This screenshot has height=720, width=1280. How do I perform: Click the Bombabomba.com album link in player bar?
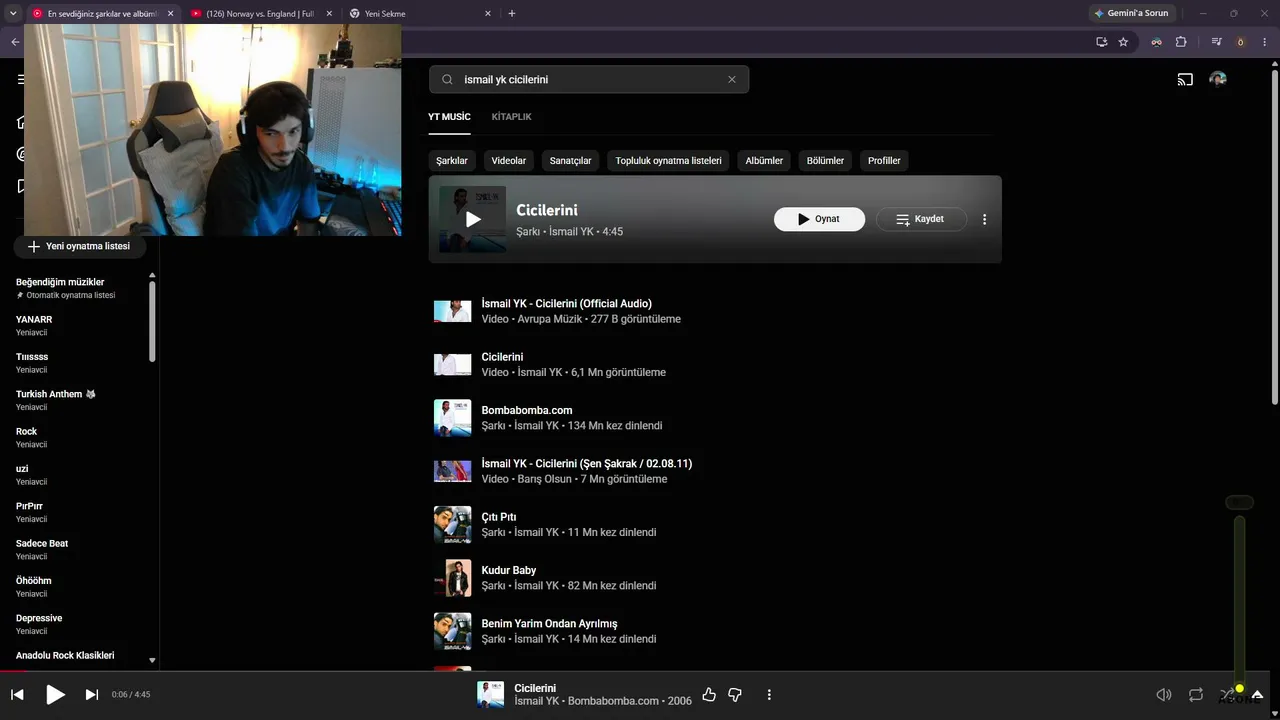pos(615,701)
